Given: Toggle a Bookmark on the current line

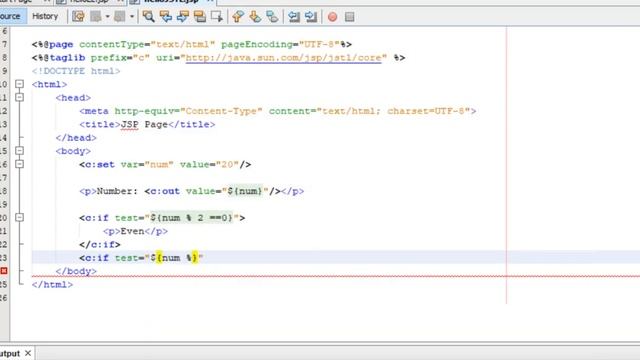Looking at the screenshot, I should point(272,16).
